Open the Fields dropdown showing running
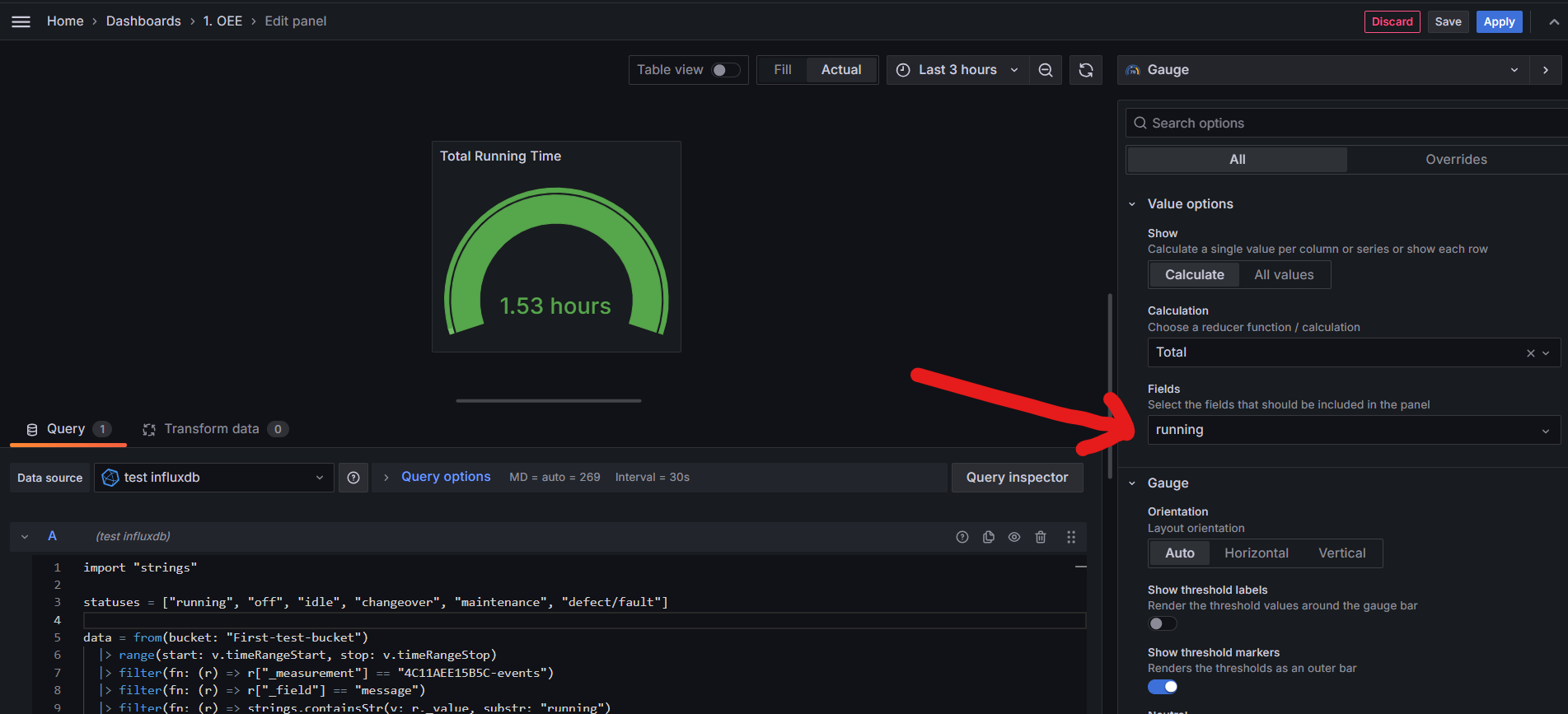The height and width of the screenshot is (714, 1568). 1354,430
